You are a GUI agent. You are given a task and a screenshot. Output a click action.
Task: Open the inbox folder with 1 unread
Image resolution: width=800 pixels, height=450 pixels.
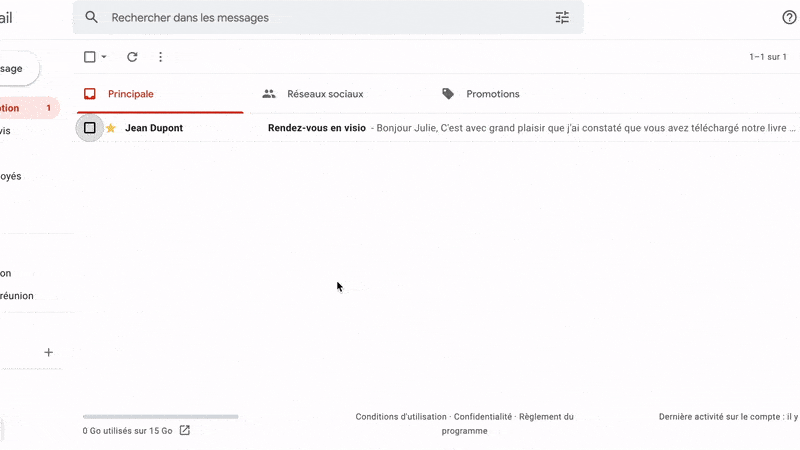pos(28,108)
